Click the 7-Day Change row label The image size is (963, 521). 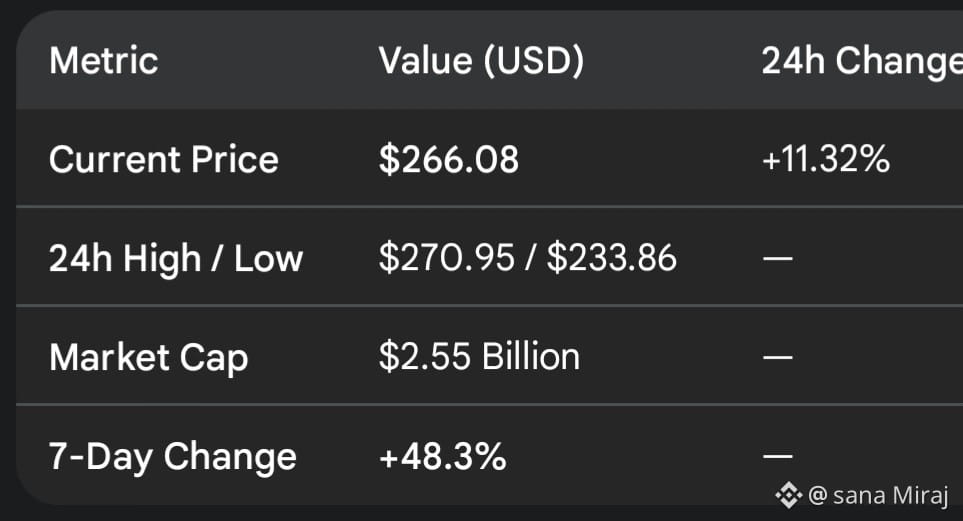[x=173, y=457]
